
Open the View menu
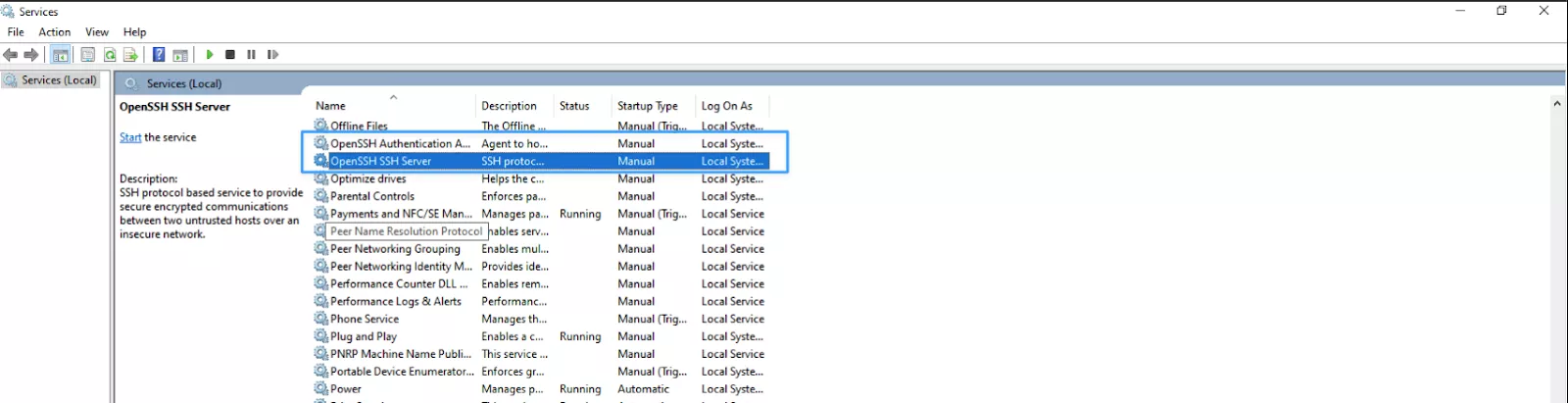coord(96,32)
